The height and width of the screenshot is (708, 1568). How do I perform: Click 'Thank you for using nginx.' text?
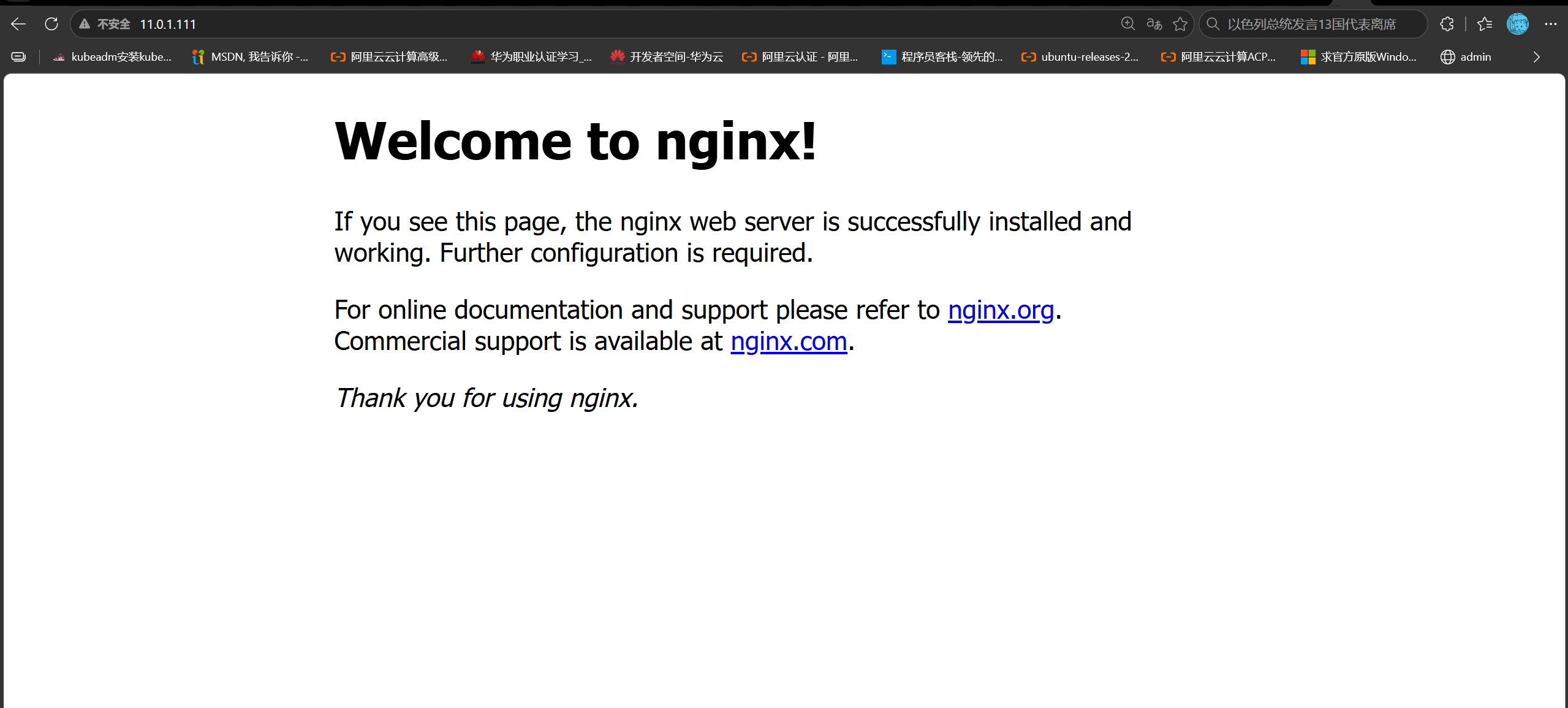pos(487,398)
